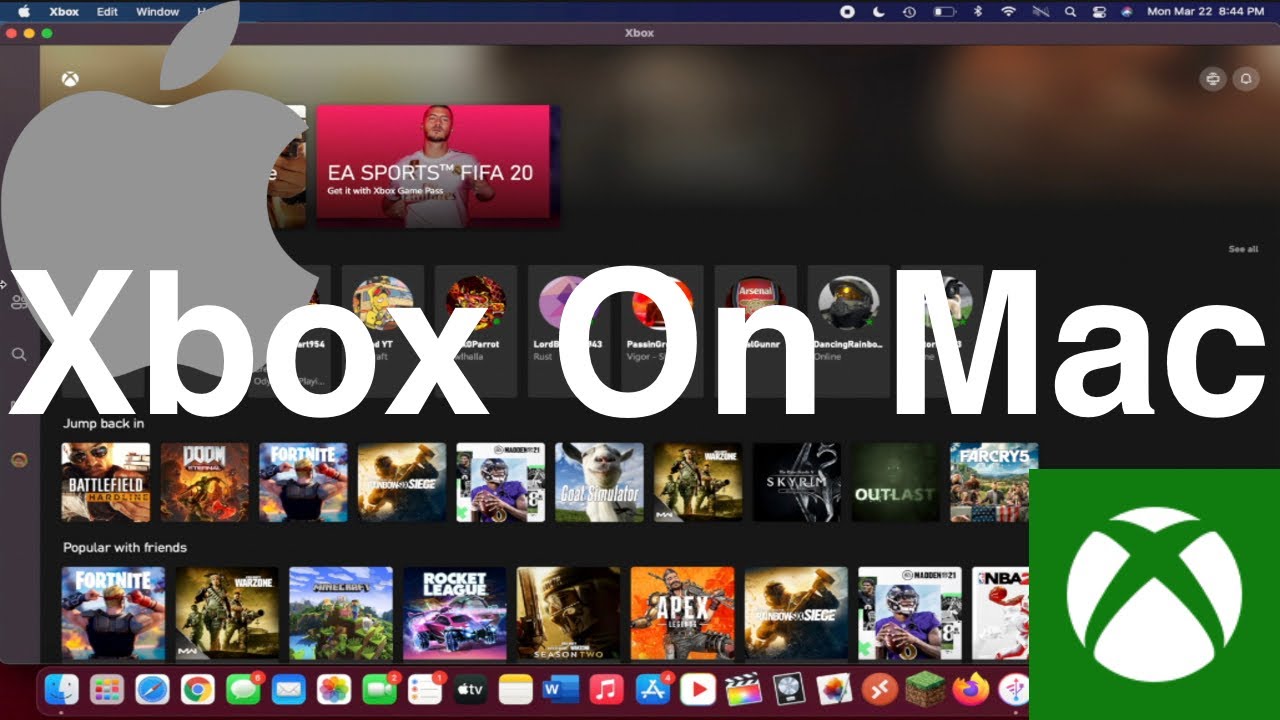Open Warzone tile in Jump back in
The height and width of the screenshot is (720, 1280).
[698, 482]
